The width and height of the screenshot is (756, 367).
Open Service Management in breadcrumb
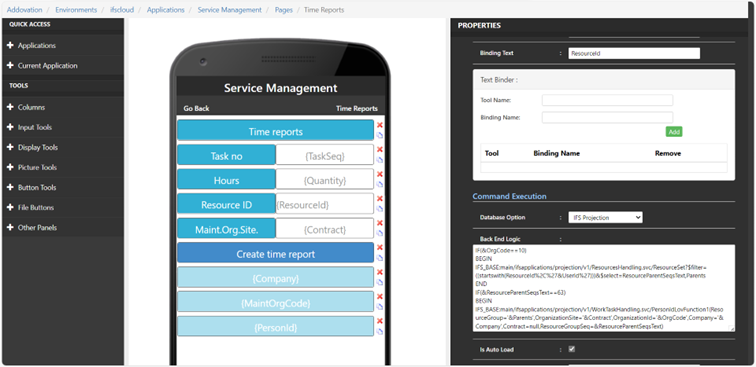[230, 10]
